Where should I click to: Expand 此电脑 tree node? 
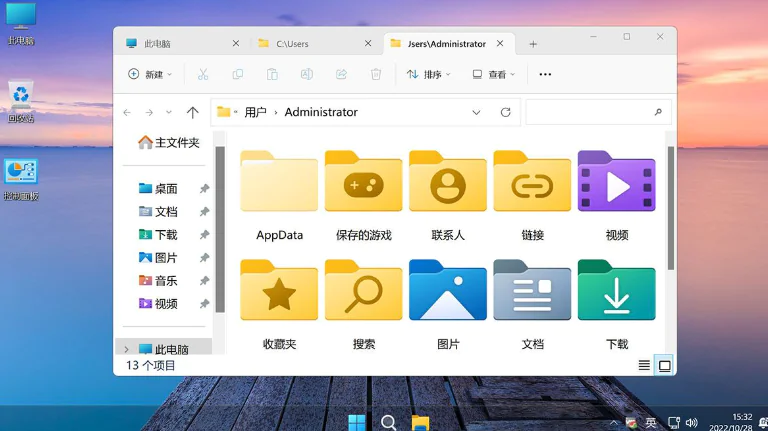pyautogui.click(x=126, y=350)
